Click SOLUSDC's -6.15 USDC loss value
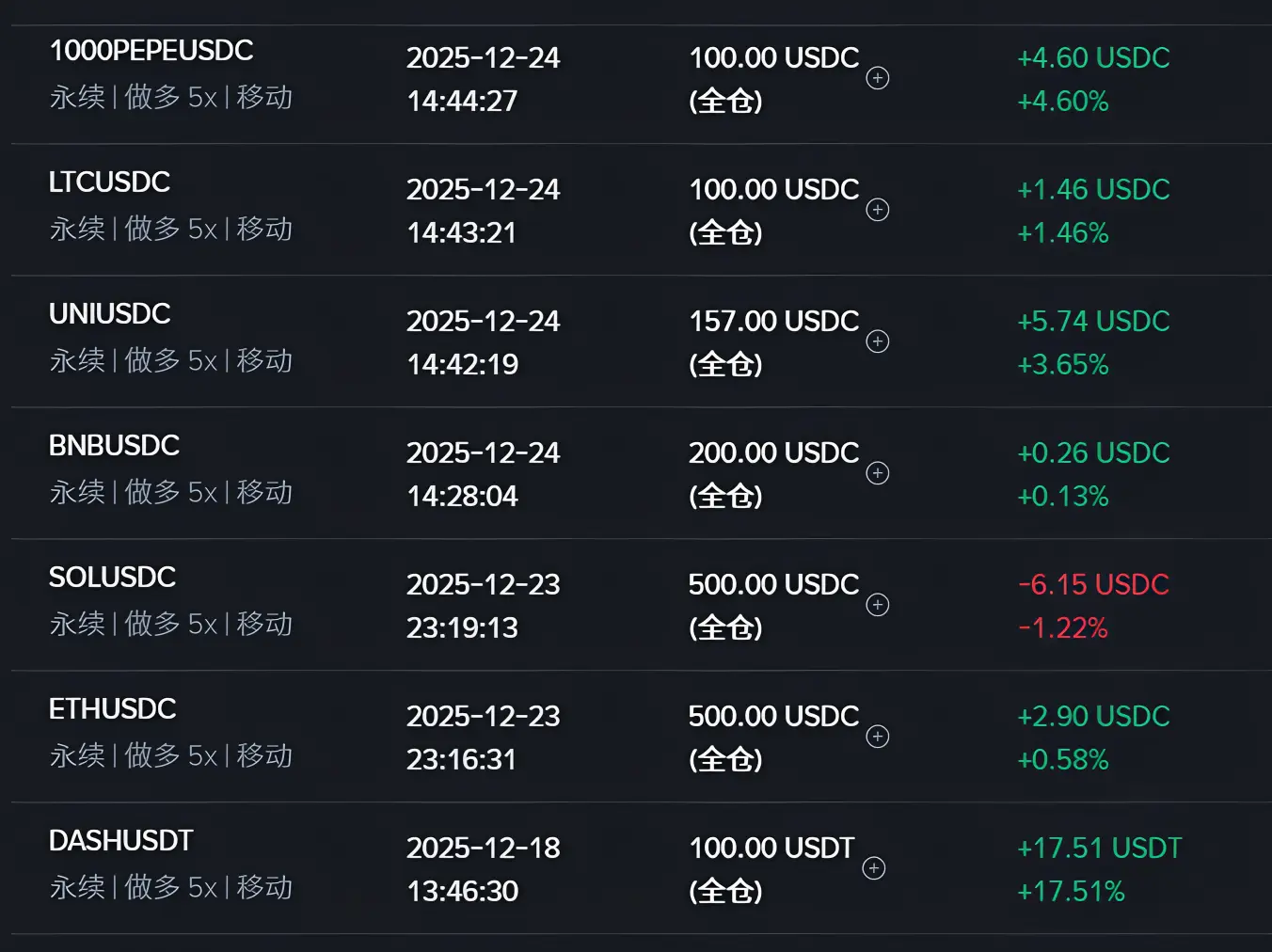 click(1093, 585)
